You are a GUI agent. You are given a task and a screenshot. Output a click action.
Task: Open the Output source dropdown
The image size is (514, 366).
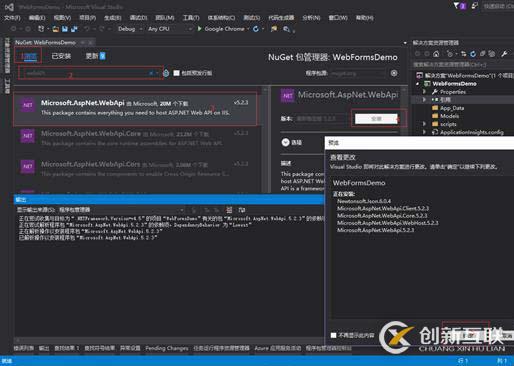tap(121, 210)
